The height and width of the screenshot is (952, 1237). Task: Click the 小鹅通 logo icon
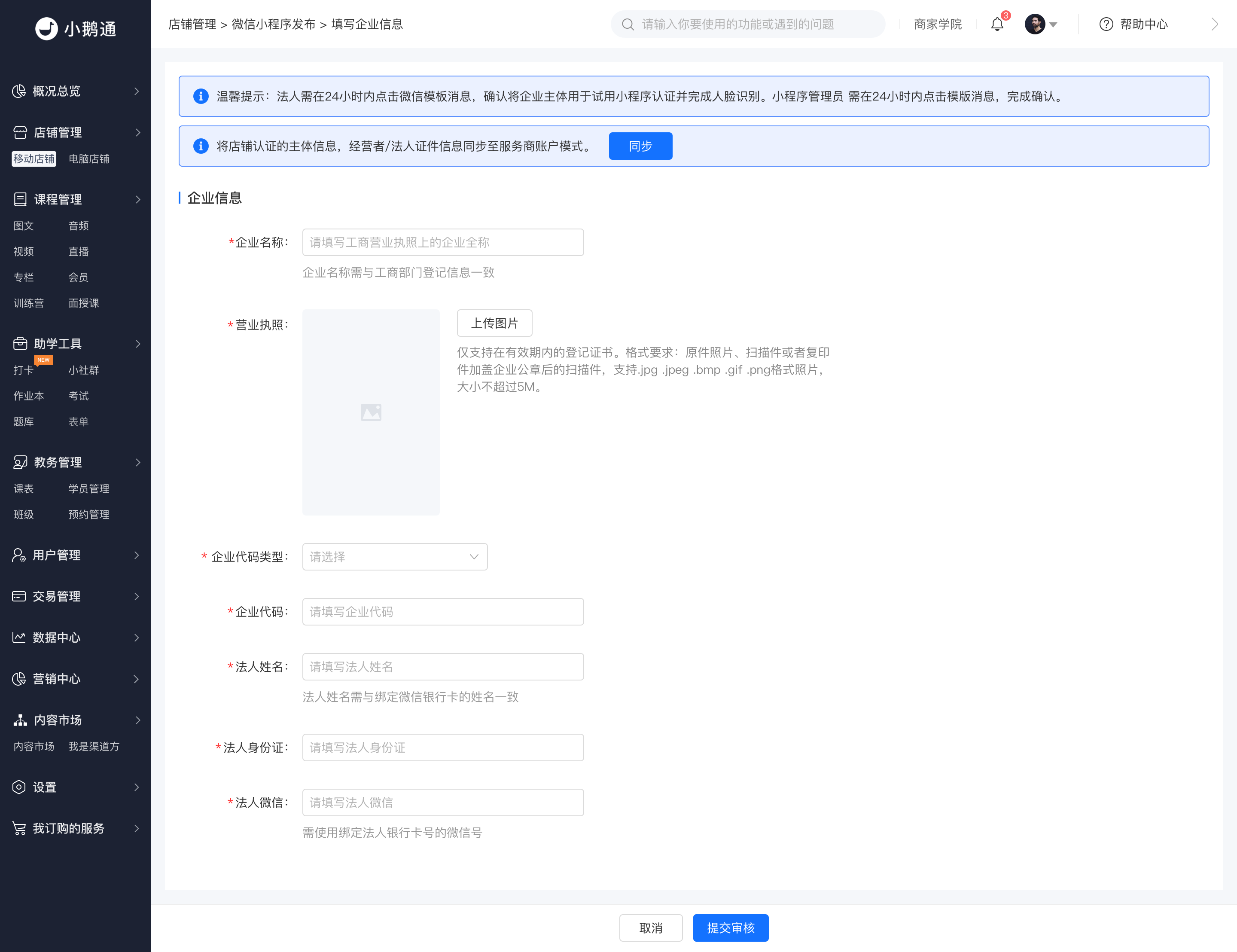click(46, 28)
